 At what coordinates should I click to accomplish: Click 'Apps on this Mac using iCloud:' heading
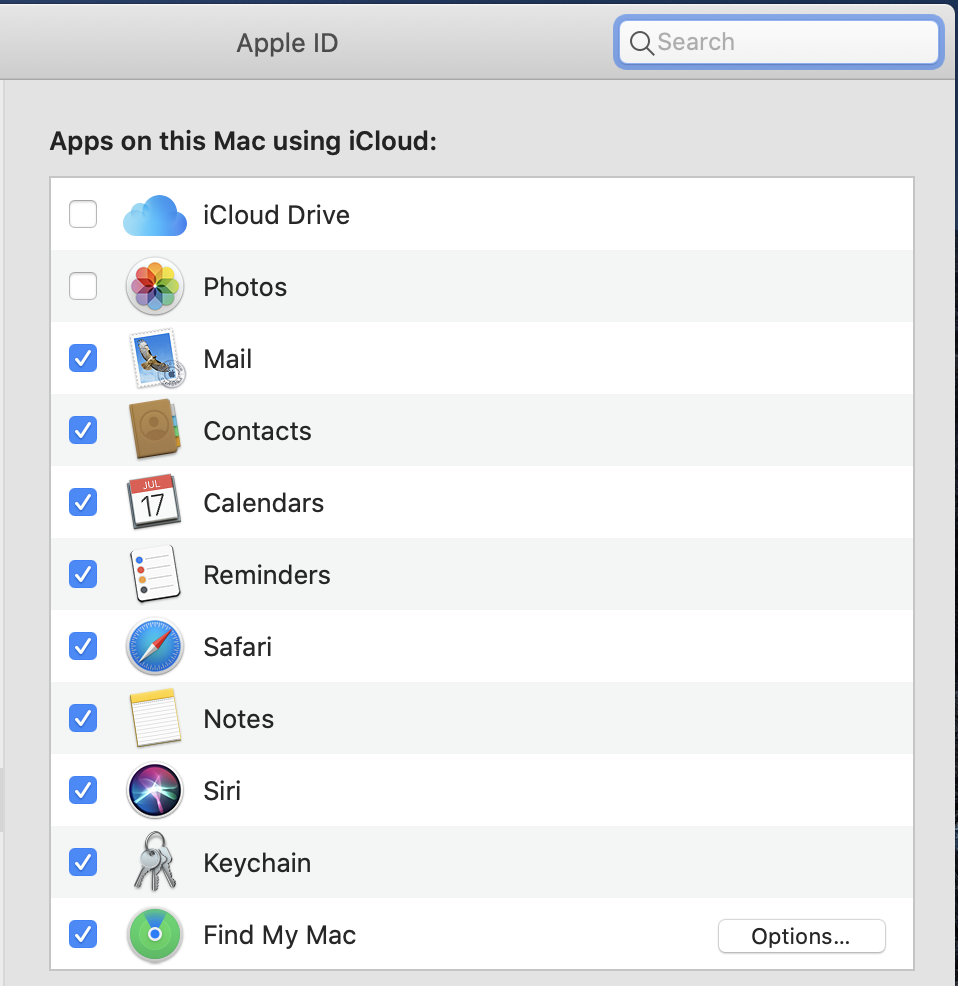coord(243,141)
